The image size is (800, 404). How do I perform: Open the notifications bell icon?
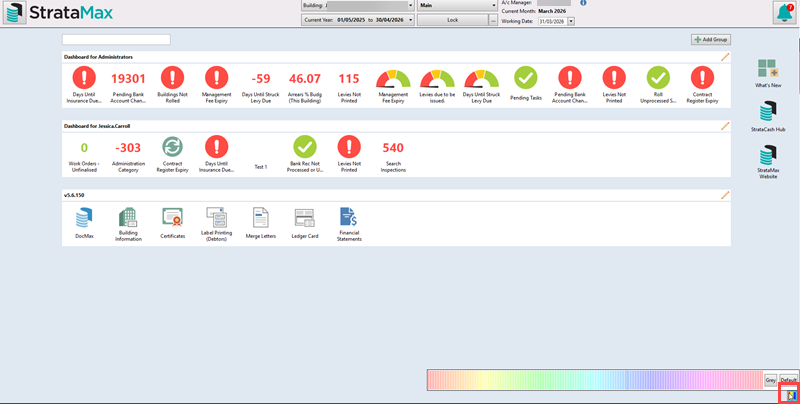[784, 13]
